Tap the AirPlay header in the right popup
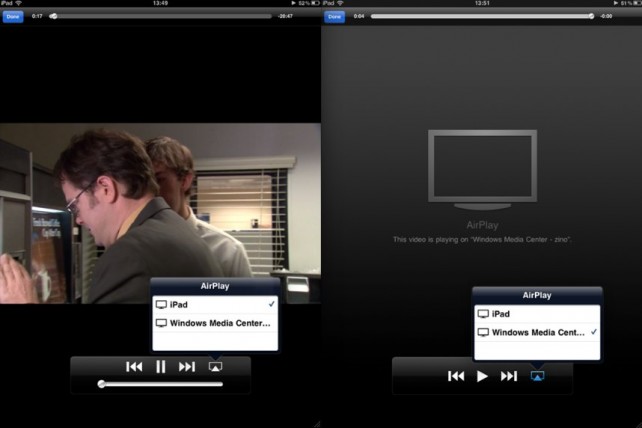The width and height of the screenshot is (642, 428). coord(536,295)
